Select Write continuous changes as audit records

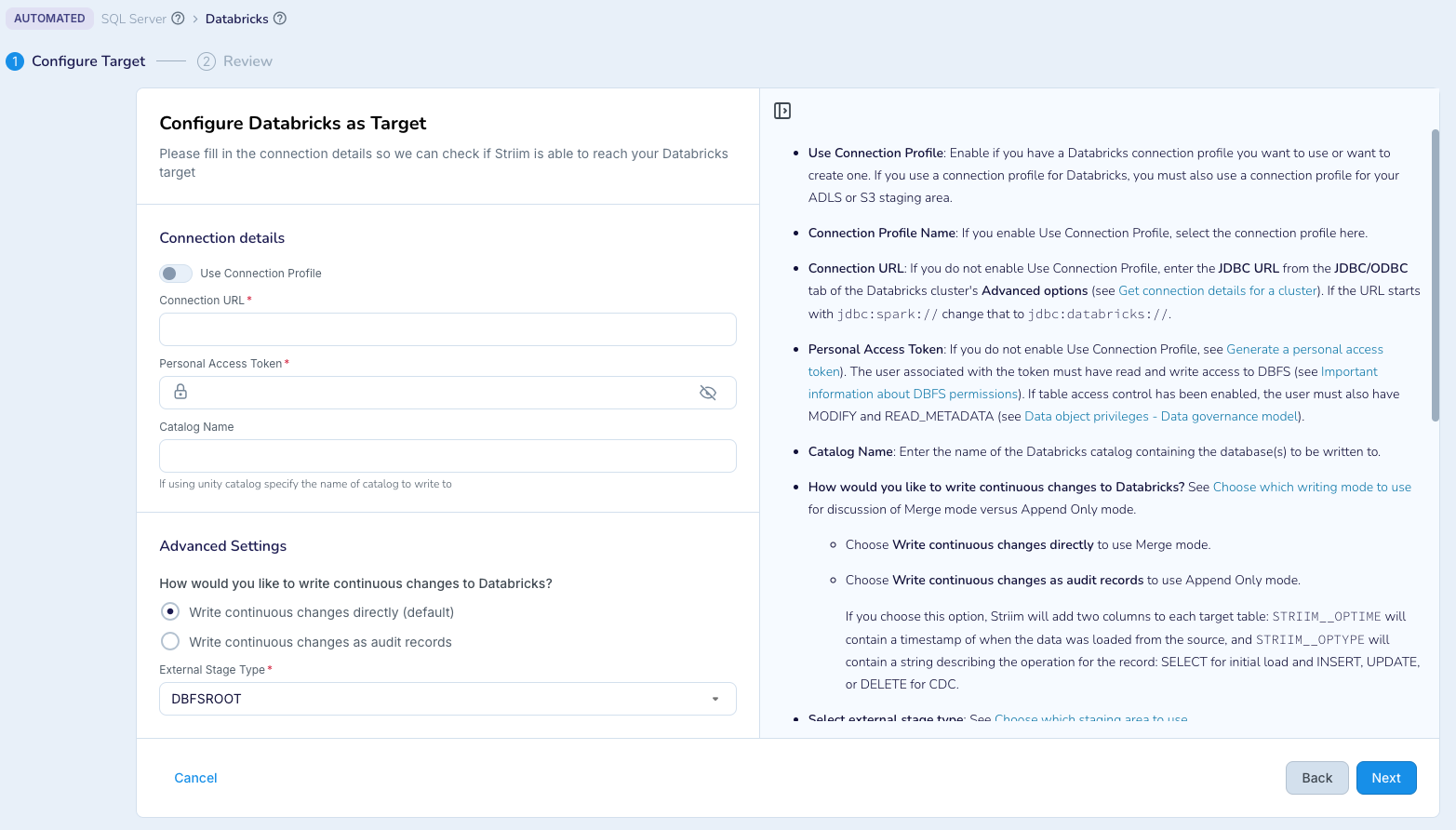[x=170, y=641]
